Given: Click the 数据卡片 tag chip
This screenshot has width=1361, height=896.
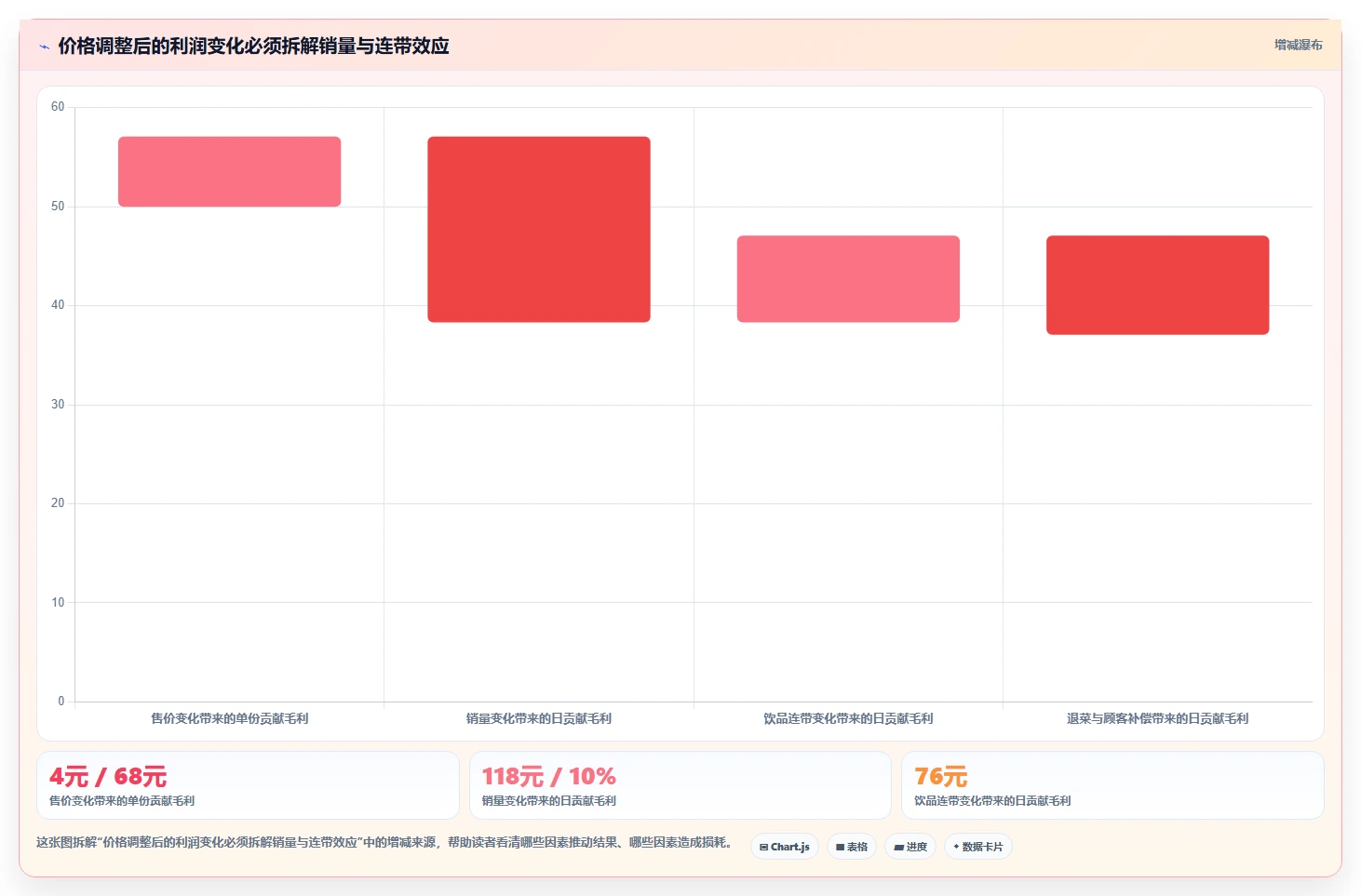Looking at the screenshot, I should [978, 847].
